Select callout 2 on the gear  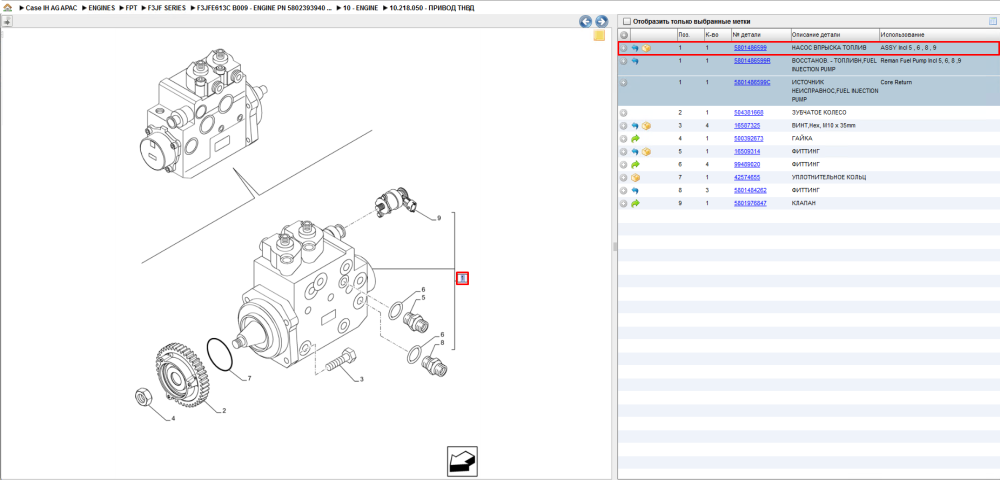(x=224, y=411)
